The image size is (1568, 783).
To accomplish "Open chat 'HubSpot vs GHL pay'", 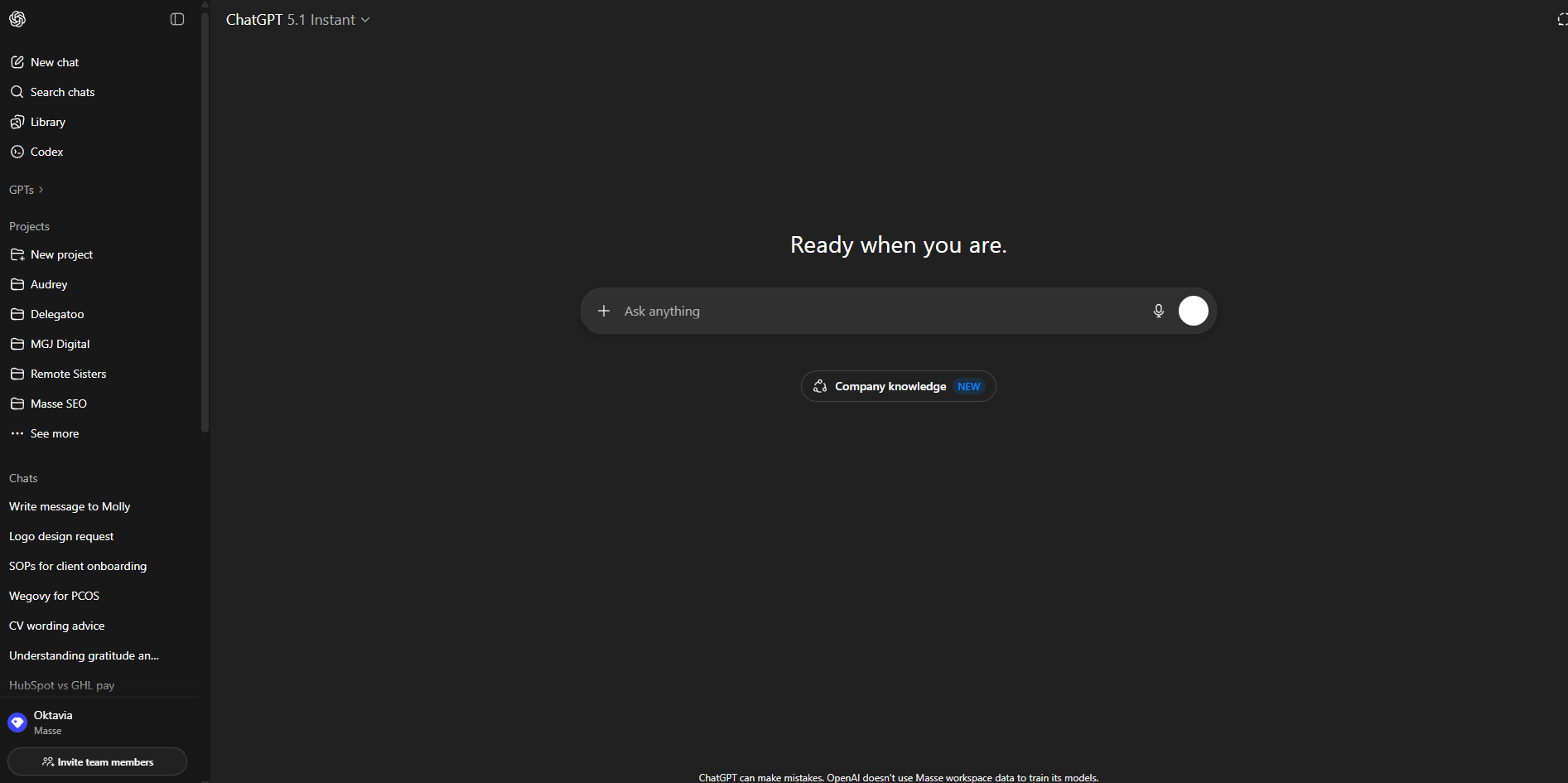I will coord(99,685).
